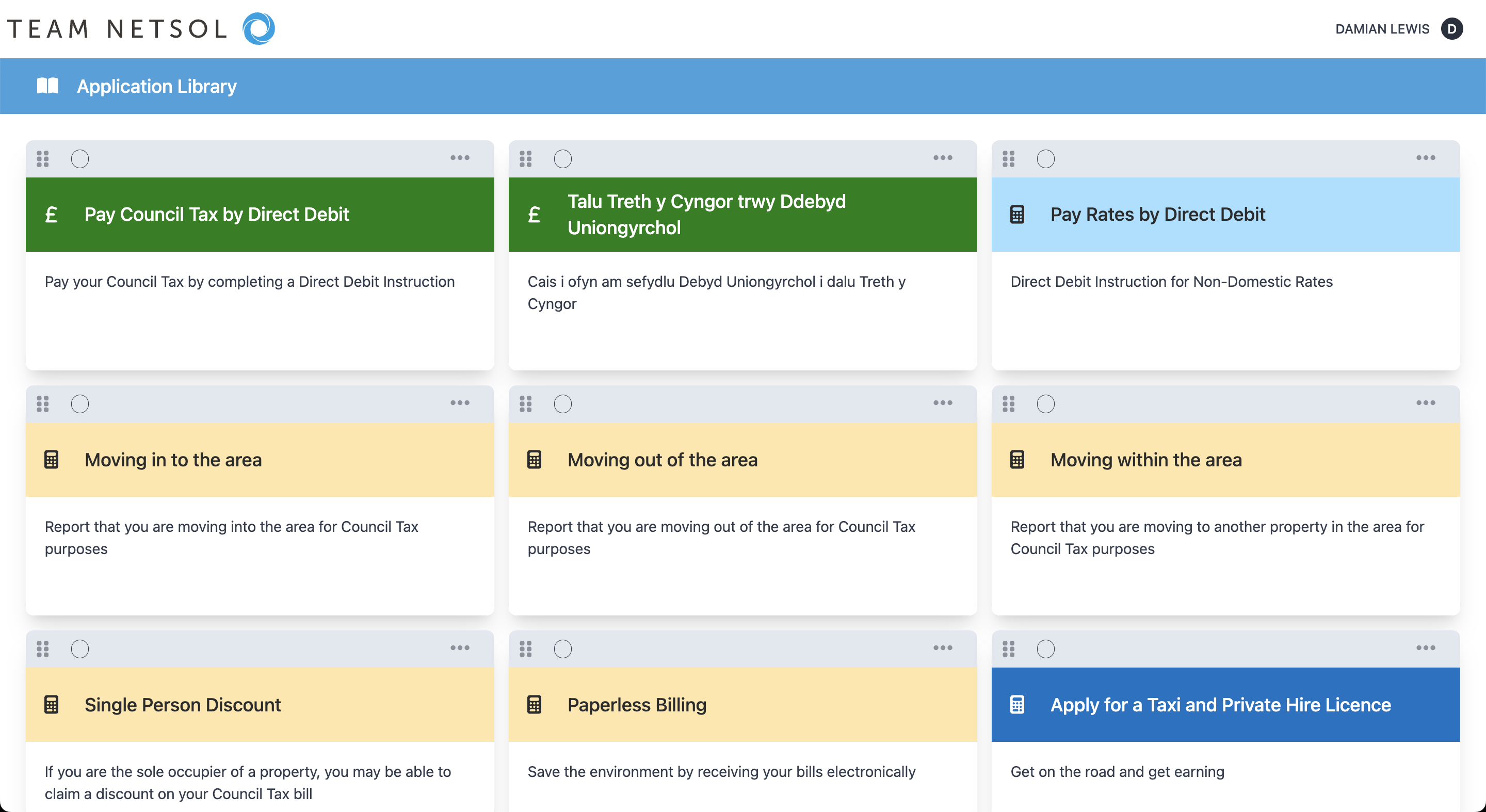Click 'Report that you are moving into the area' text
1486x812 pixels.
tap(231, 538)
